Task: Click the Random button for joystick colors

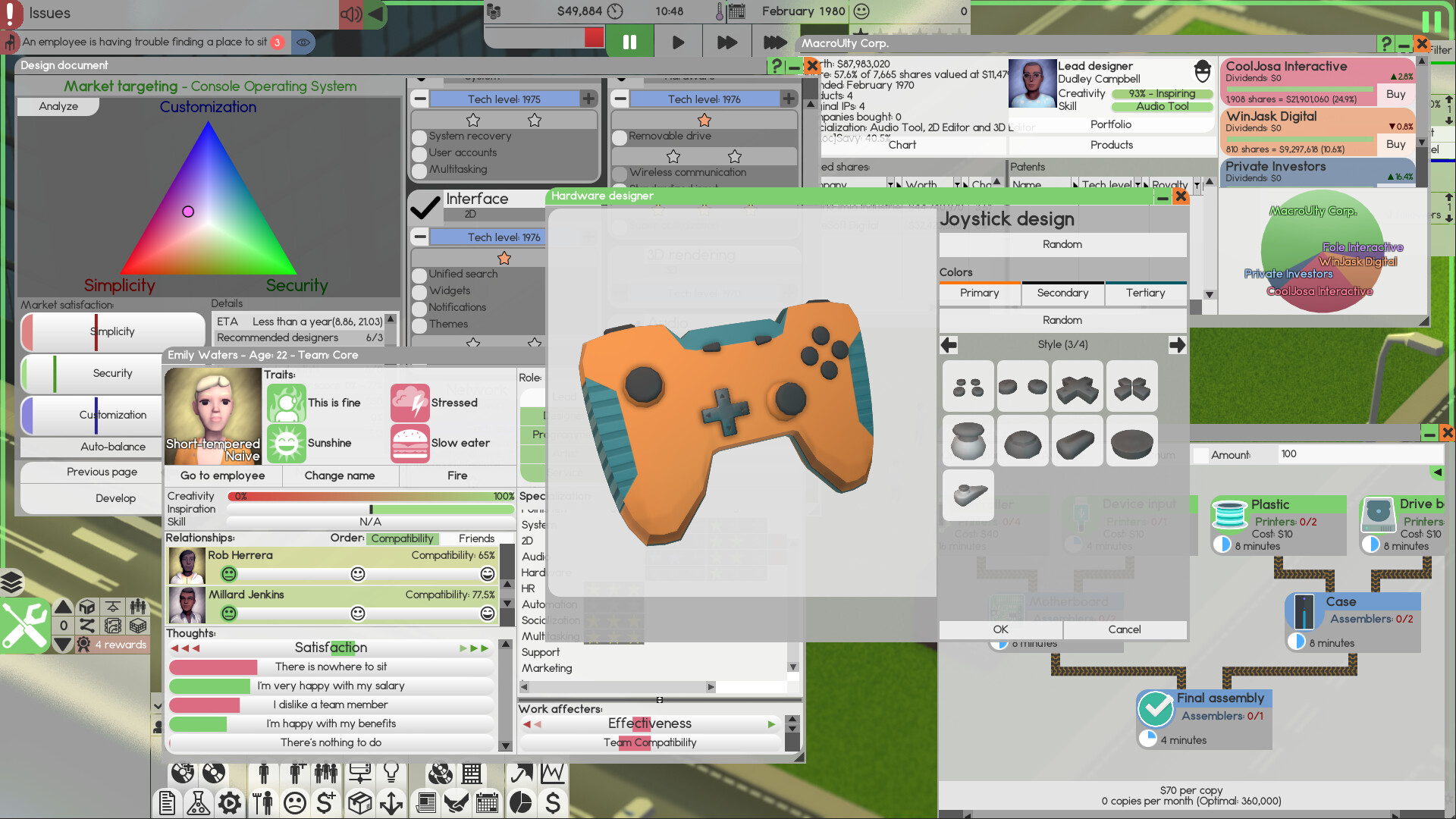Action: [x=1062, y=319]
